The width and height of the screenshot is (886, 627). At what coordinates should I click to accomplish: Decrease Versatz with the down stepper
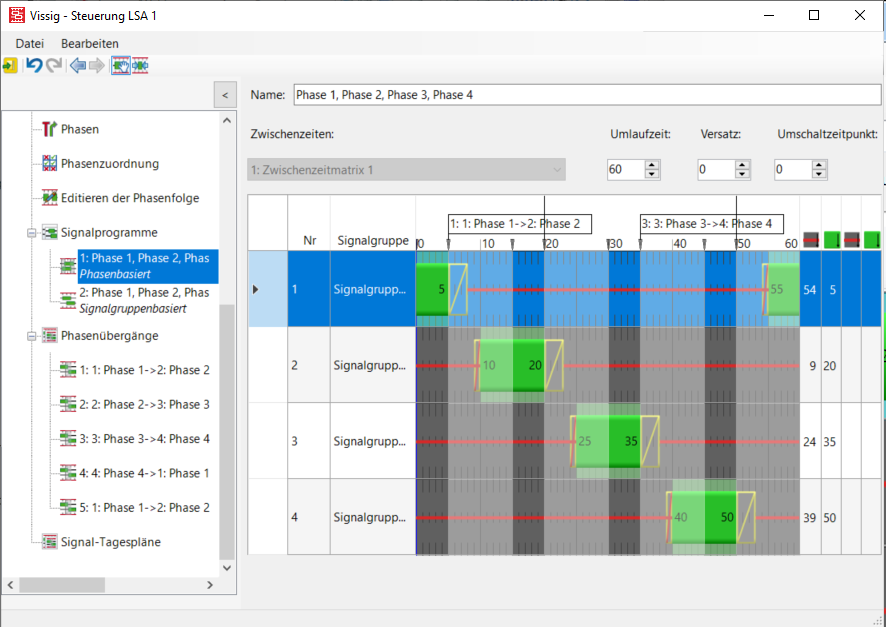pos(742,174)
